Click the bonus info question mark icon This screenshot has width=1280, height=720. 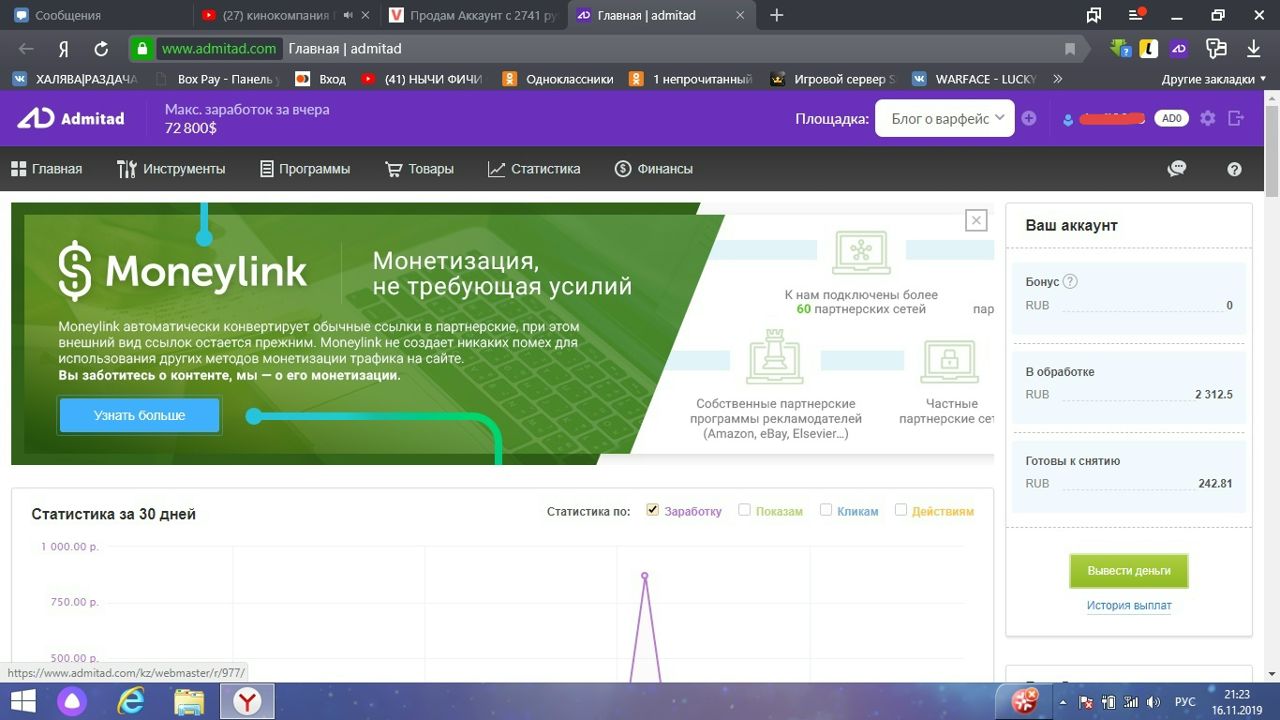click(1070, 282)
